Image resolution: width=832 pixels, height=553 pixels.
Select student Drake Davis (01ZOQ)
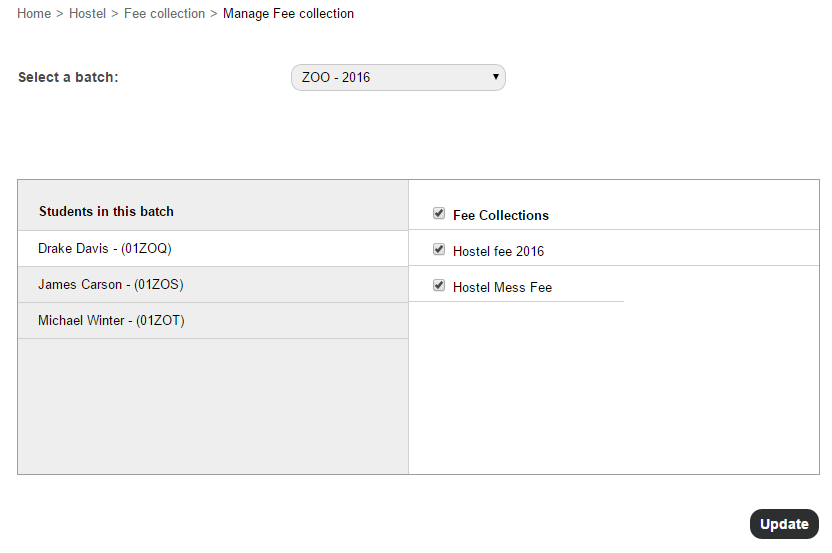tap(213, 248)
